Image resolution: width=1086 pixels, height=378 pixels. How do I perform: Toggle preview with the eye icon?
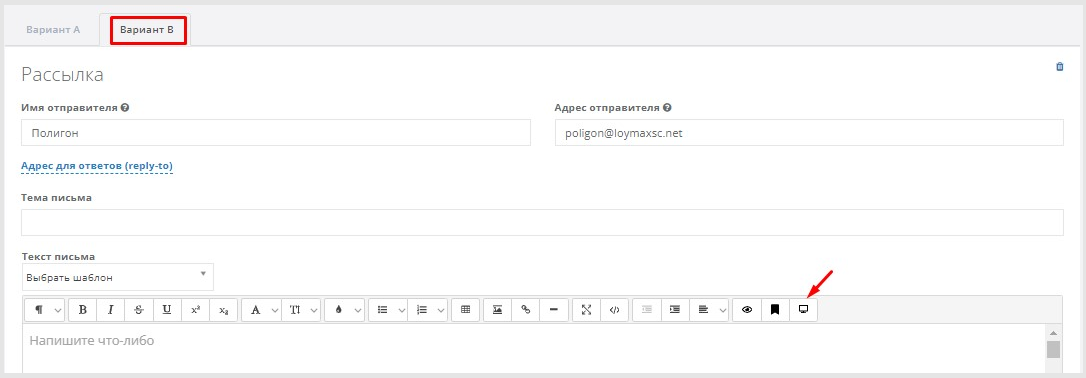point(747,310)
